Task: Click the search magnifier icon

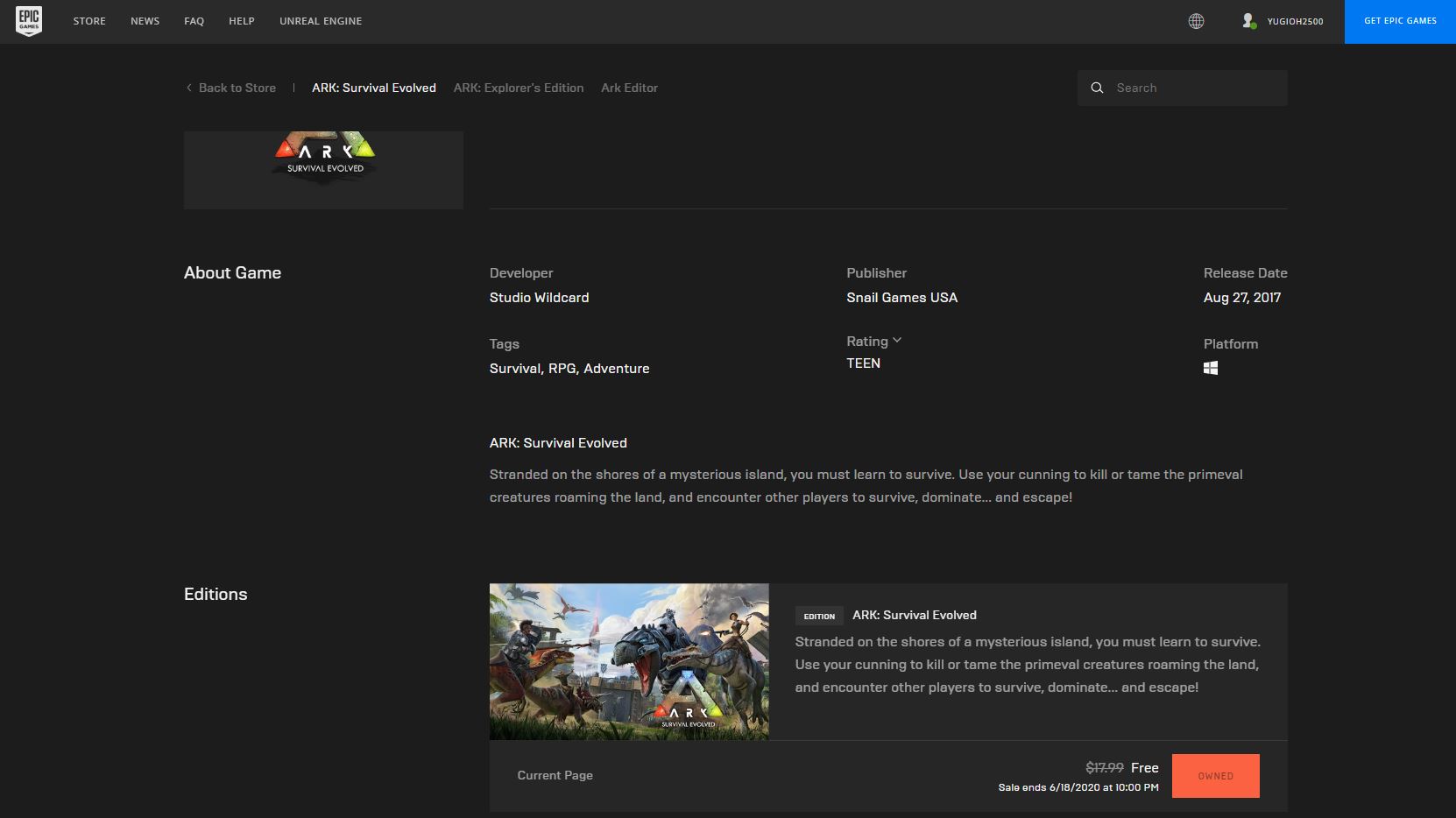Action: point(1097,88)
